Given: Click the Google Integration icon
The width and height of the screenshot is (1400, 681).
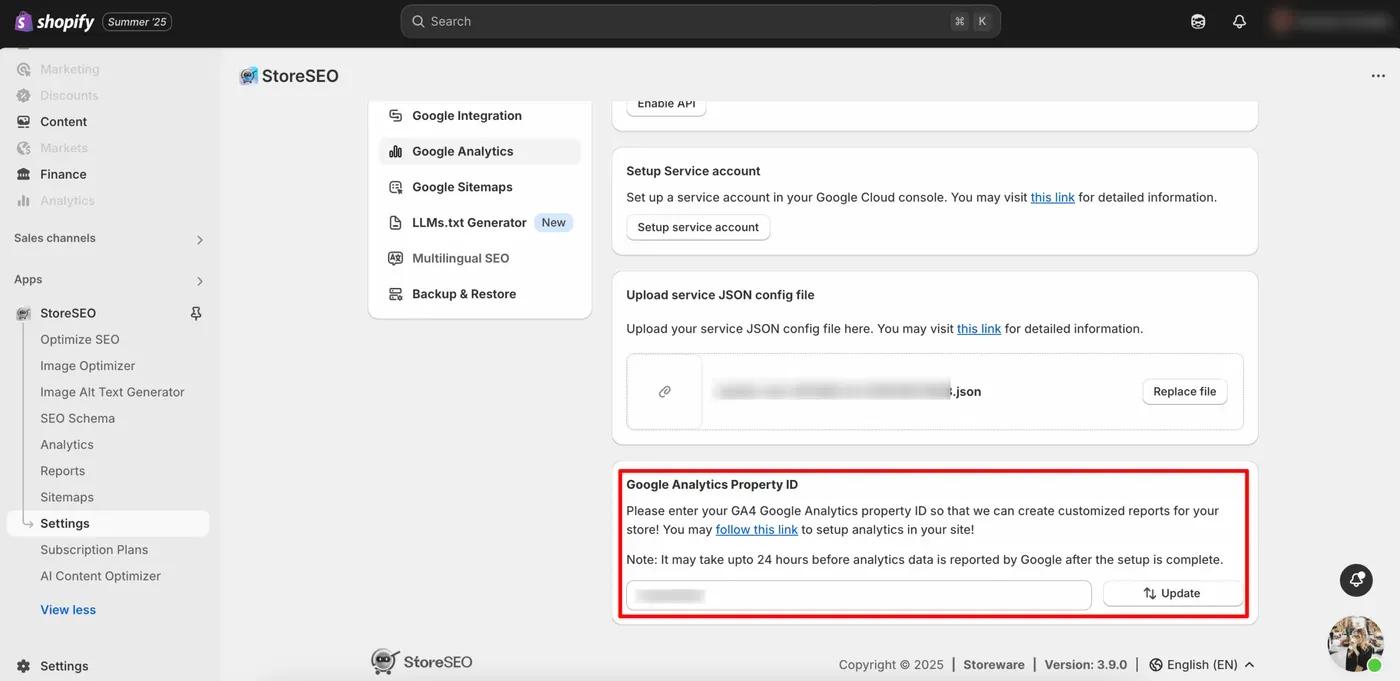Looking at the screenshot, I should (x=396, y=116).
